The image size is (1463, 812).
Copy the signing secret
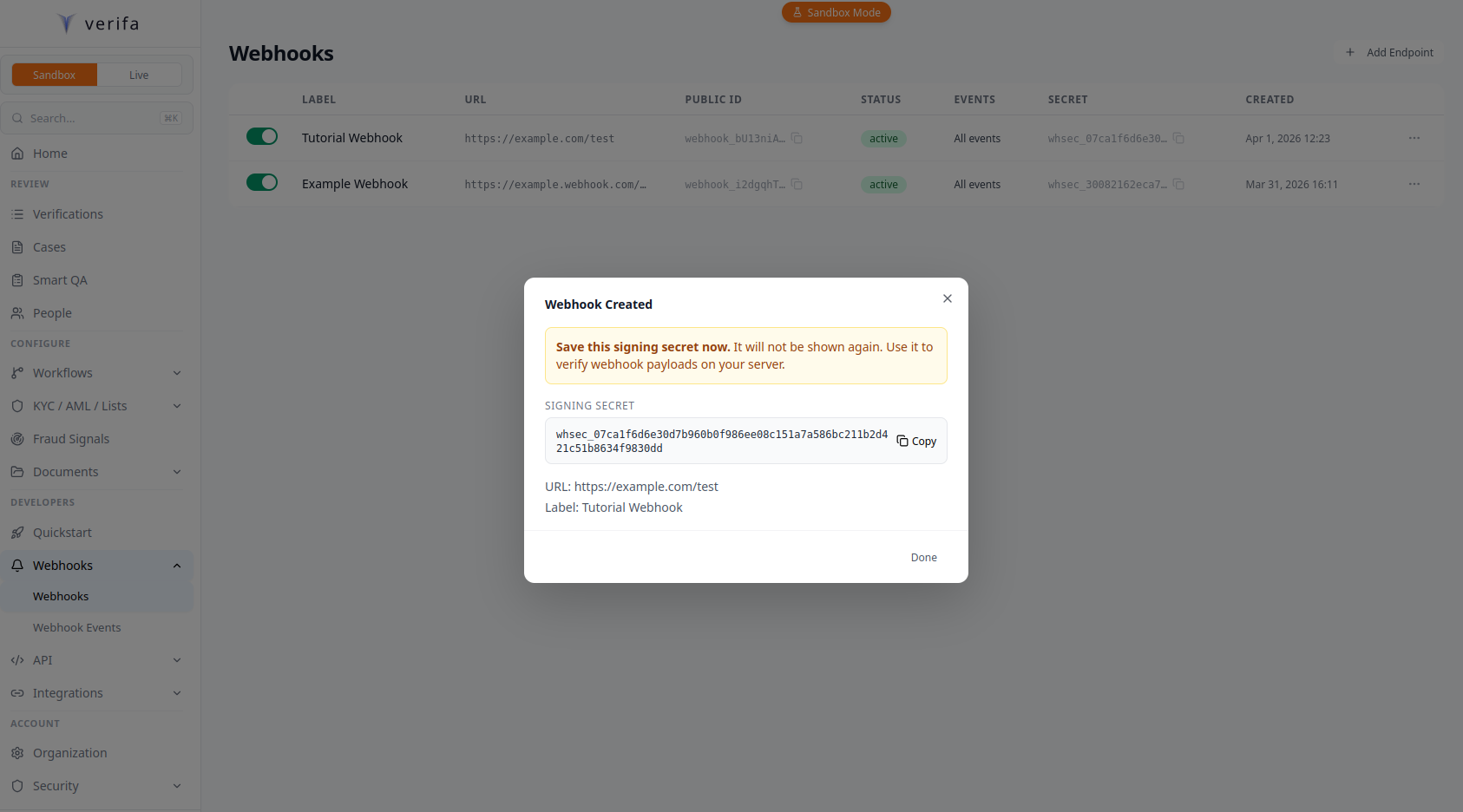(x=915, y=441)
